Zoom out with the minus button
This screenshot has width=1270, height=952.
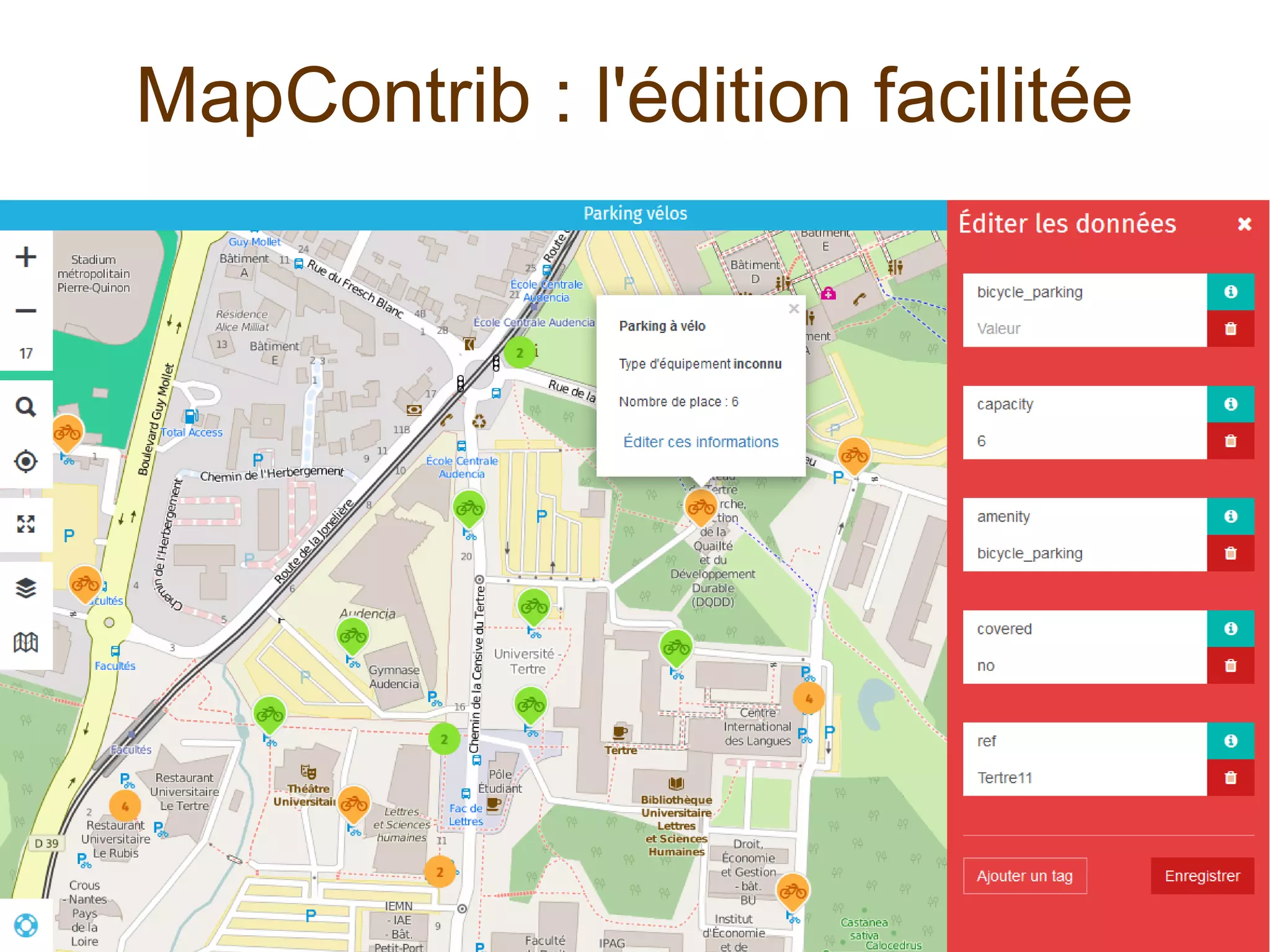tap(26, 310)
